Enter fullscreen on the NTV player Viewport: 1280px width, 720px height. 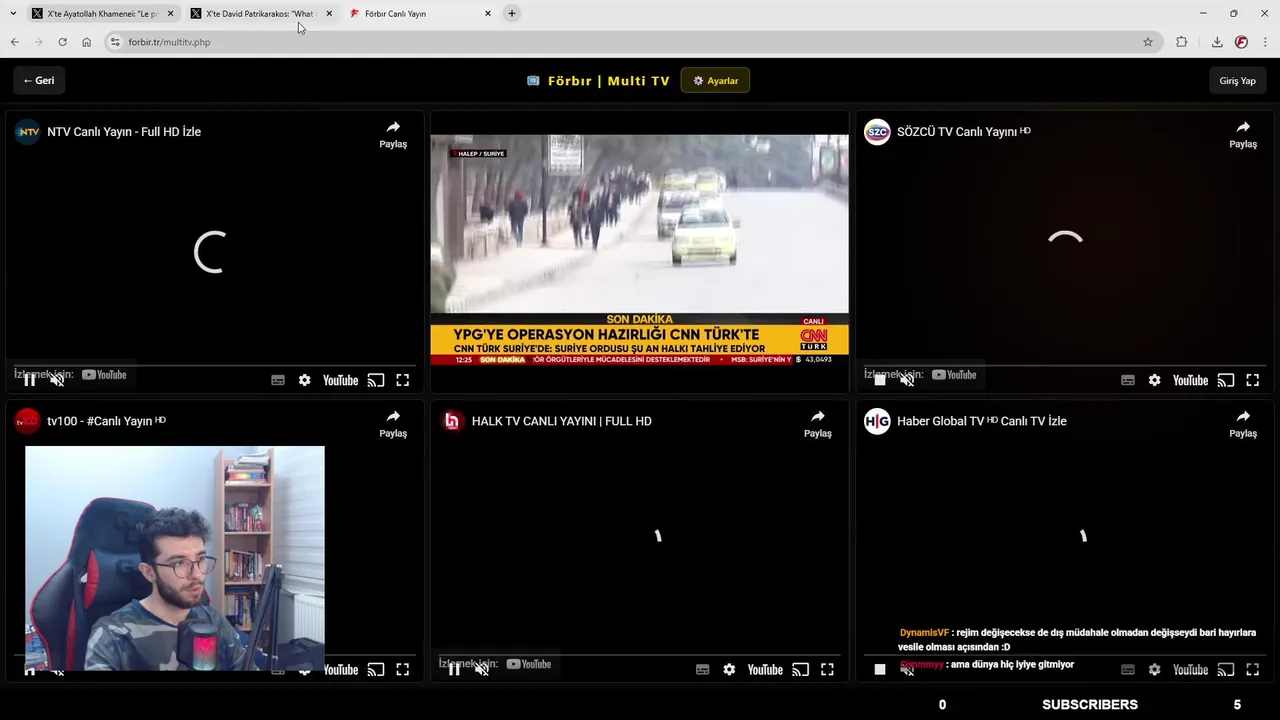tap(402, 380)
